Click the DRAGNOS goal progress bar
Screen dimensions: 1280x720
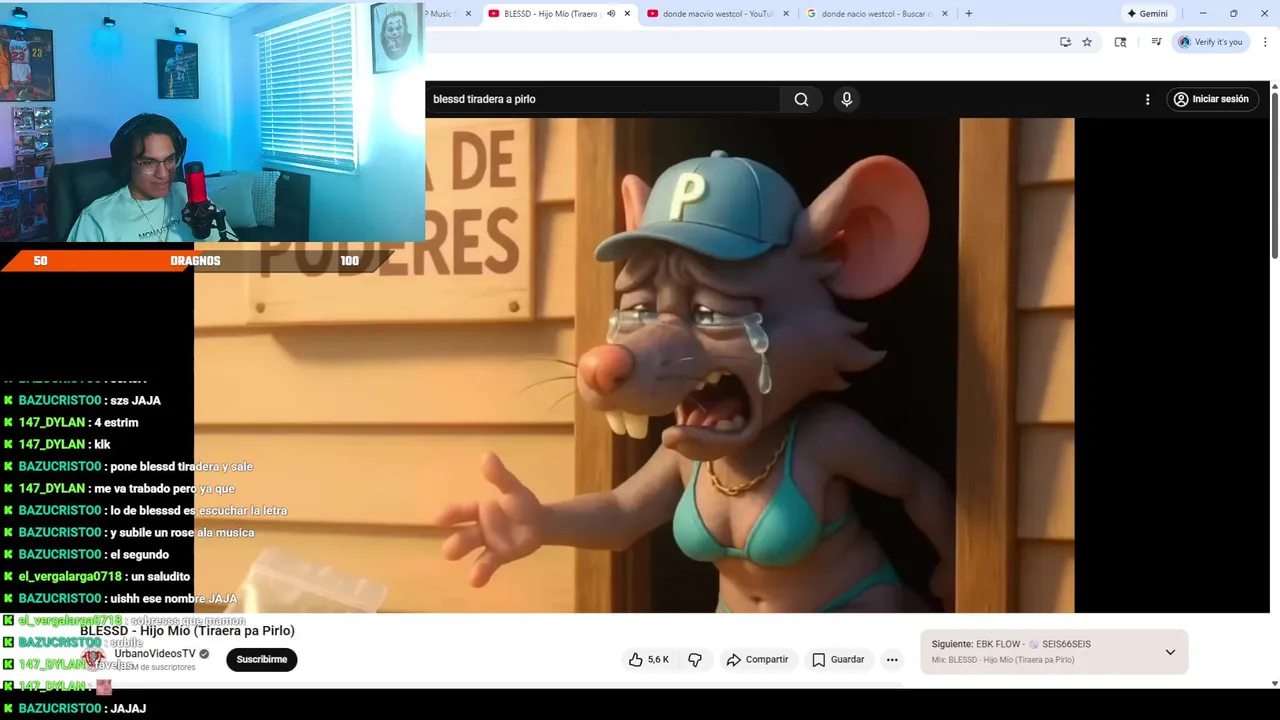(x=195, y=260)
